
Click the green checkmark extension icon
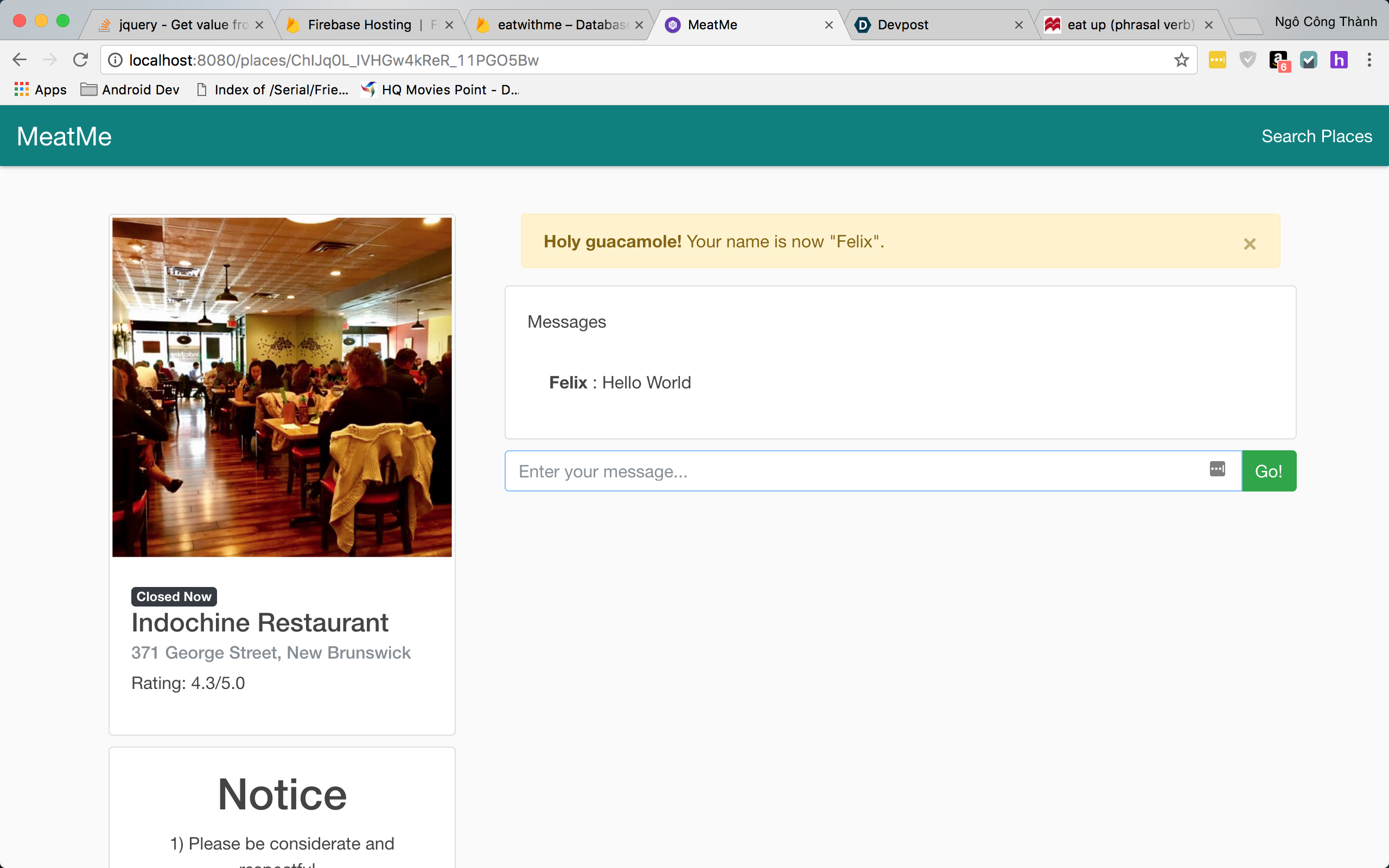click(x=1308, y=60)
